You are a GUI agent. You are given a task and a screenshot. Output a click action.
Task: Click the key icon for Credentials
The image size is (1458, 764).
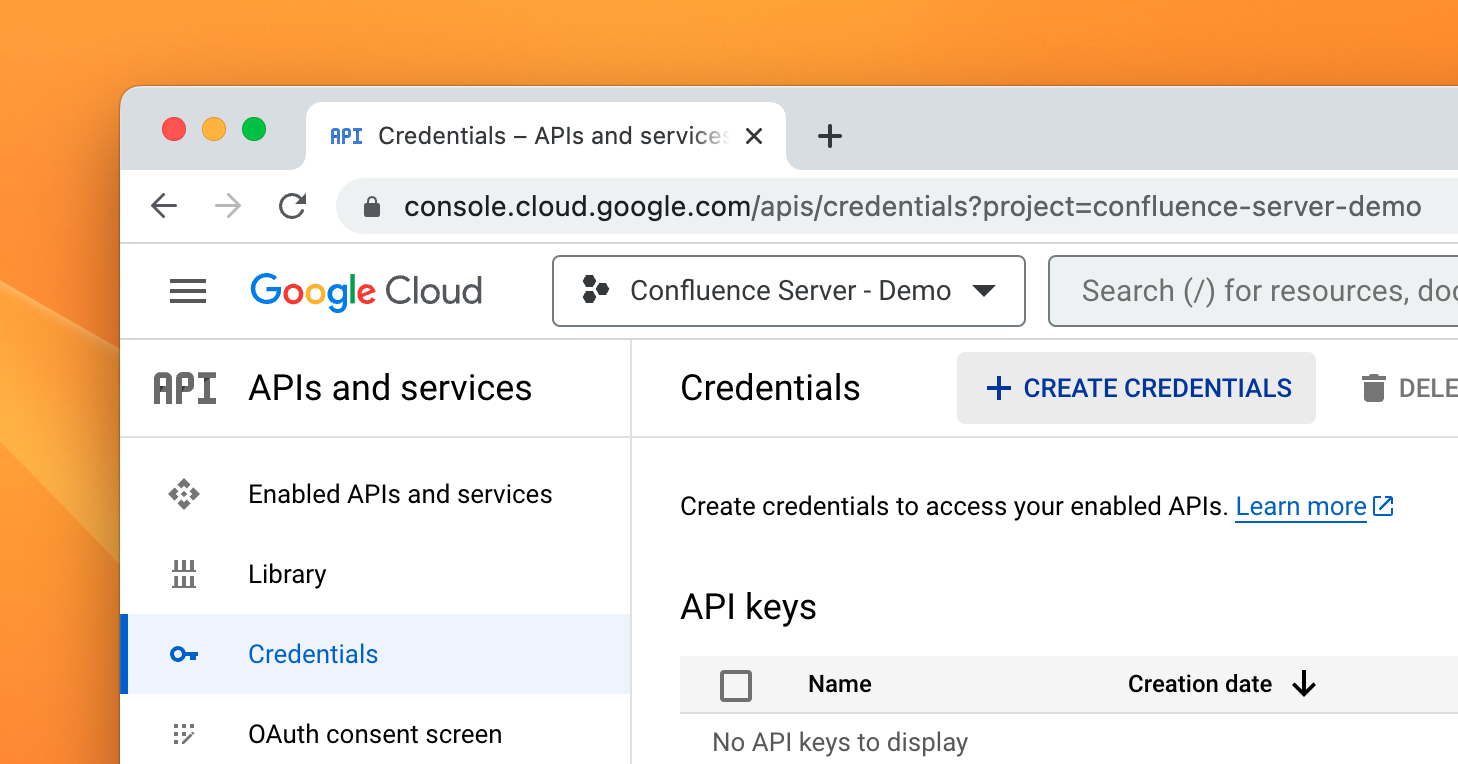tap(184, 654)
